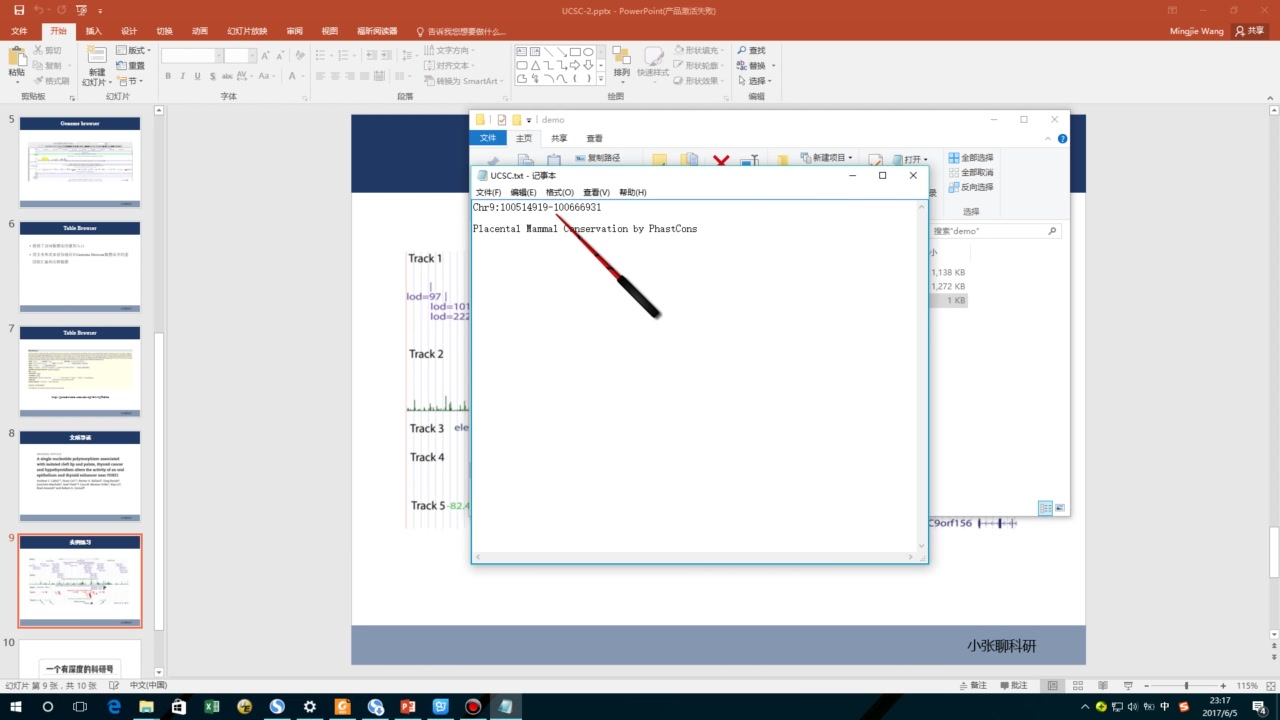Click red X delete icon in Explorer ribbon

click(720, 160)
